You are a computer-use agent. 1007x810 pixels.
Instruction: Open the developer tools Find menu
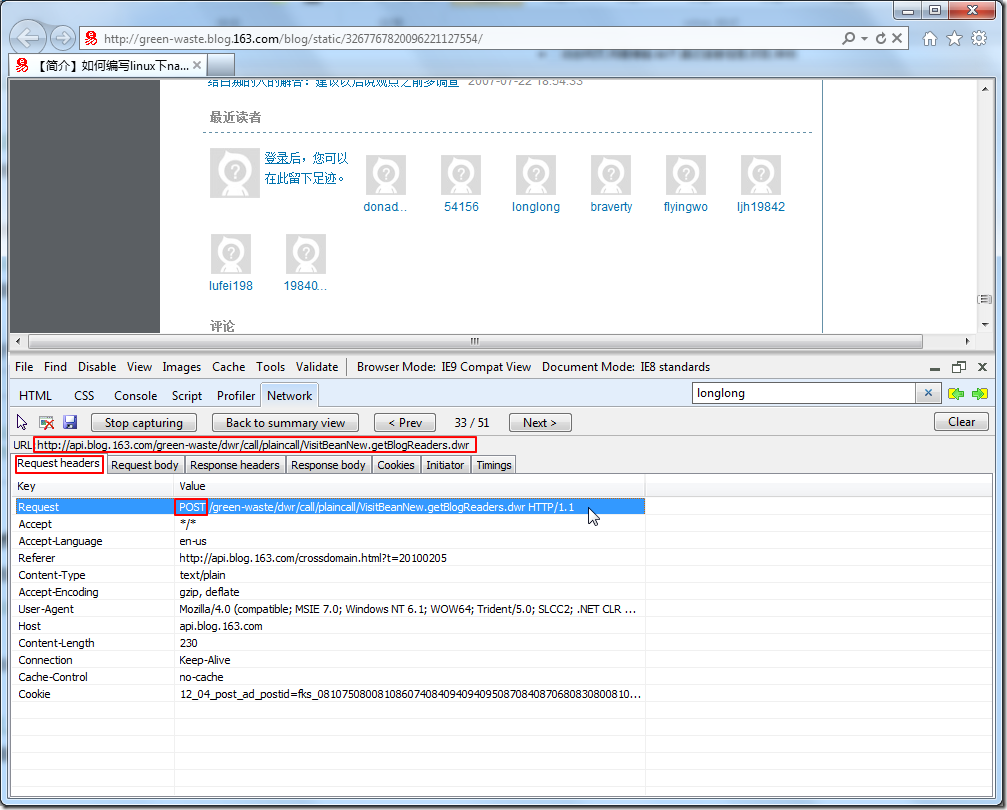pos(55,367)
